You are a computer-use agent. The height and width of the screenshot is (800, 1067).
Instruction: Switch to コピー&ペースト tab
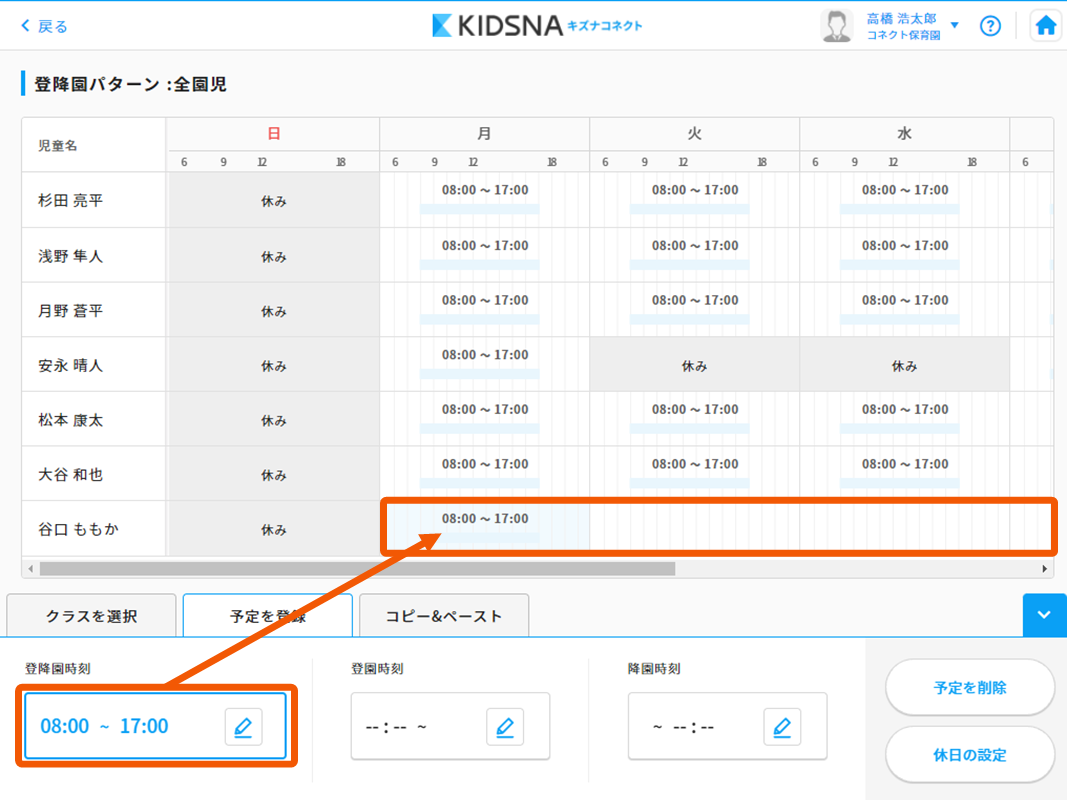[x=444, y=616]
